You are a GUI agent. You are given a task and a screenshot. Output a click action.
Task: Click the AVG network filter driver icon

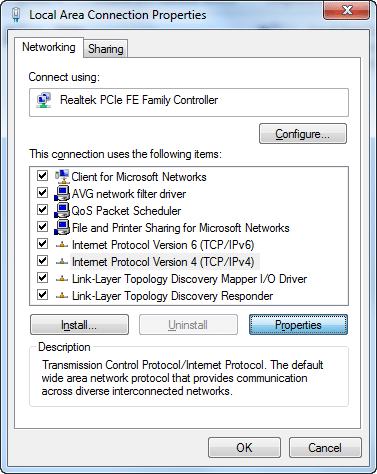click(62, 193)
